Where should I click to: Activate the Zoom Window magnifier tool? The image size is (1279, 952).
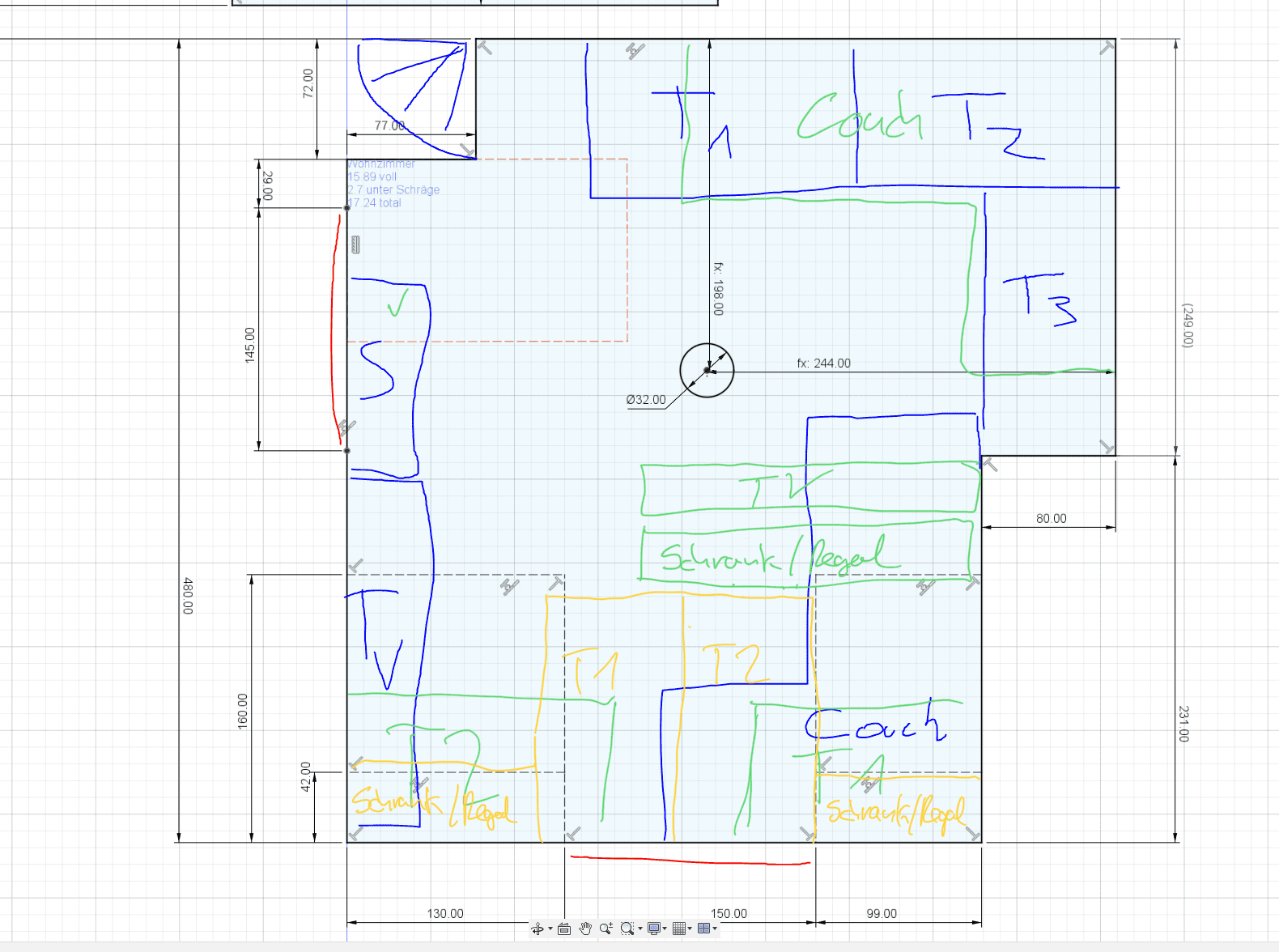point(627,929)
